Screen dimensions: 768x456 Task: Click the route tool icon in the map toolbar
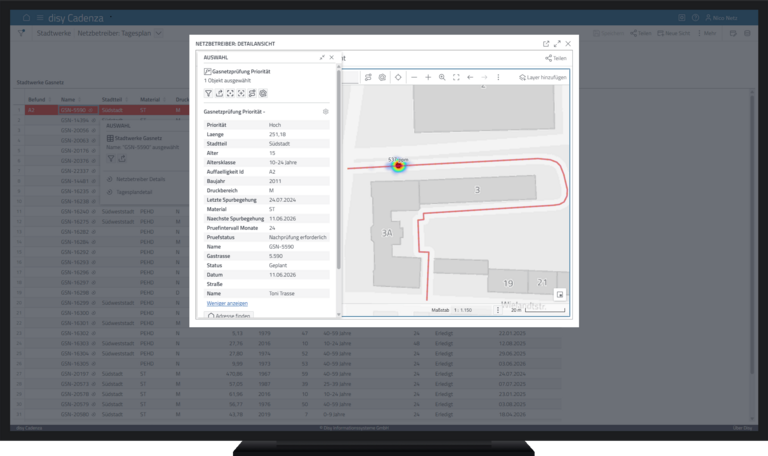(x=368, y=77)
